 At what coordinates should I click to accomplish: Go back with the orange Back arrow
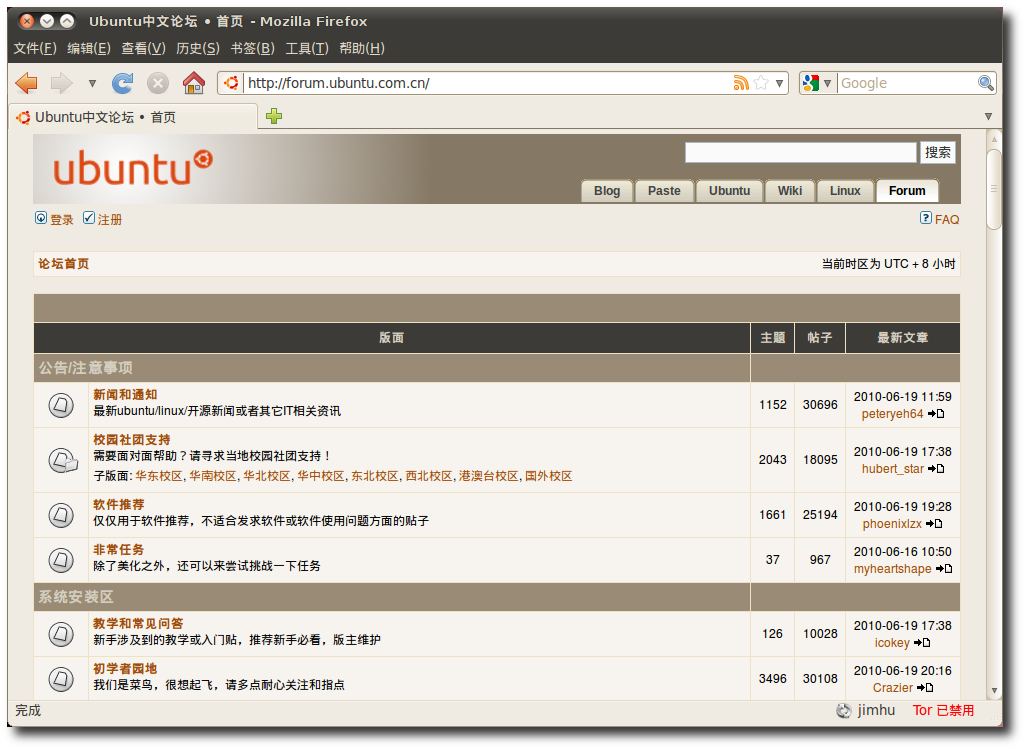click(27, 83)
